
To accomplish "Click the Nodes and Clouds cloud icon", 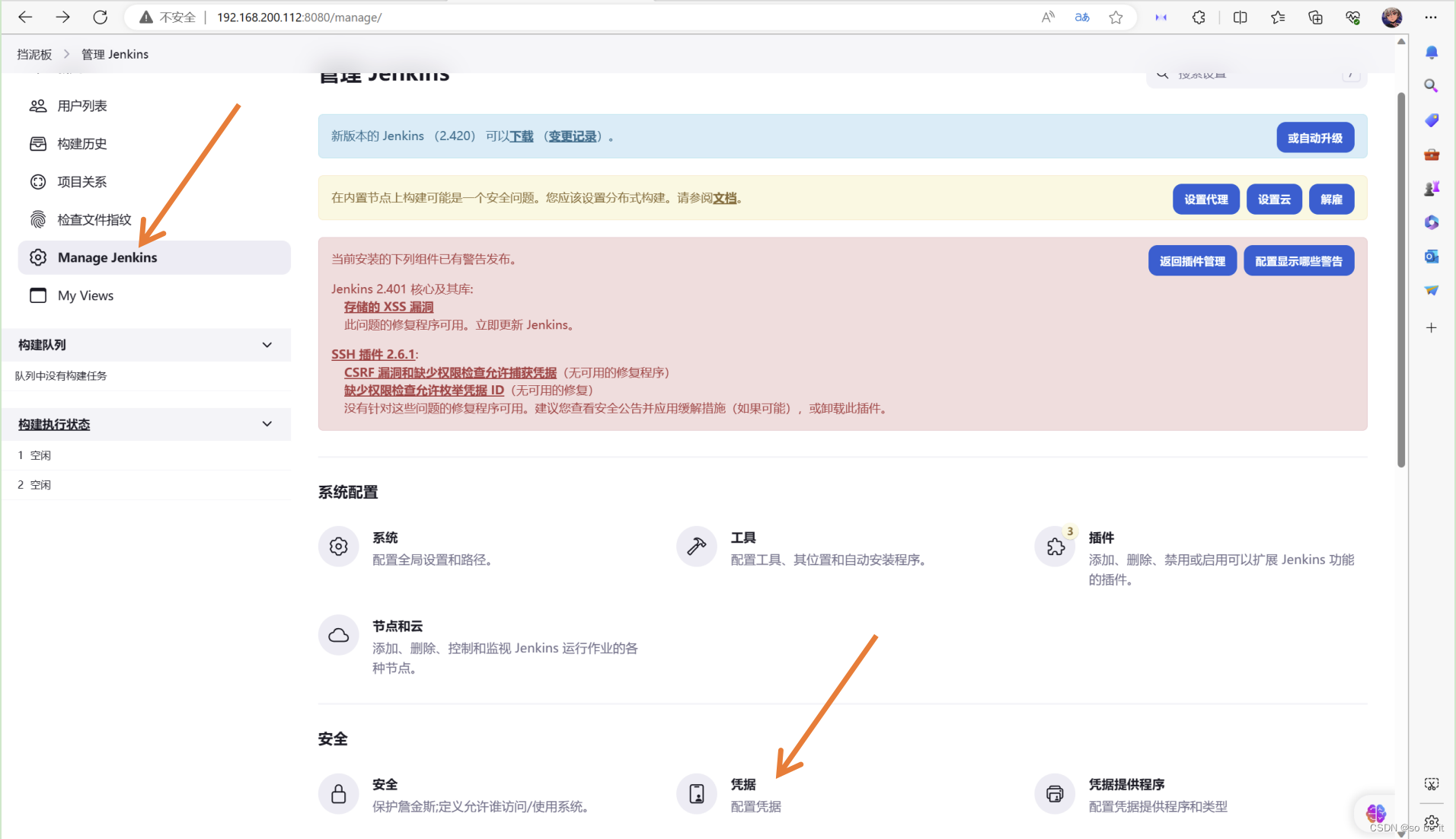I will point(338,635).
